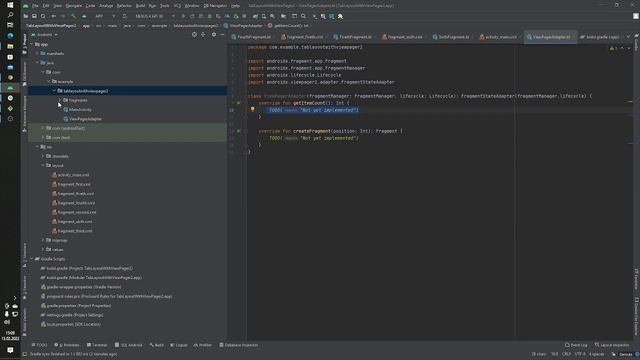Open the Refactor menu
Image resolution: width=640 pixels, height=360 pixels.
click(124, 6)
